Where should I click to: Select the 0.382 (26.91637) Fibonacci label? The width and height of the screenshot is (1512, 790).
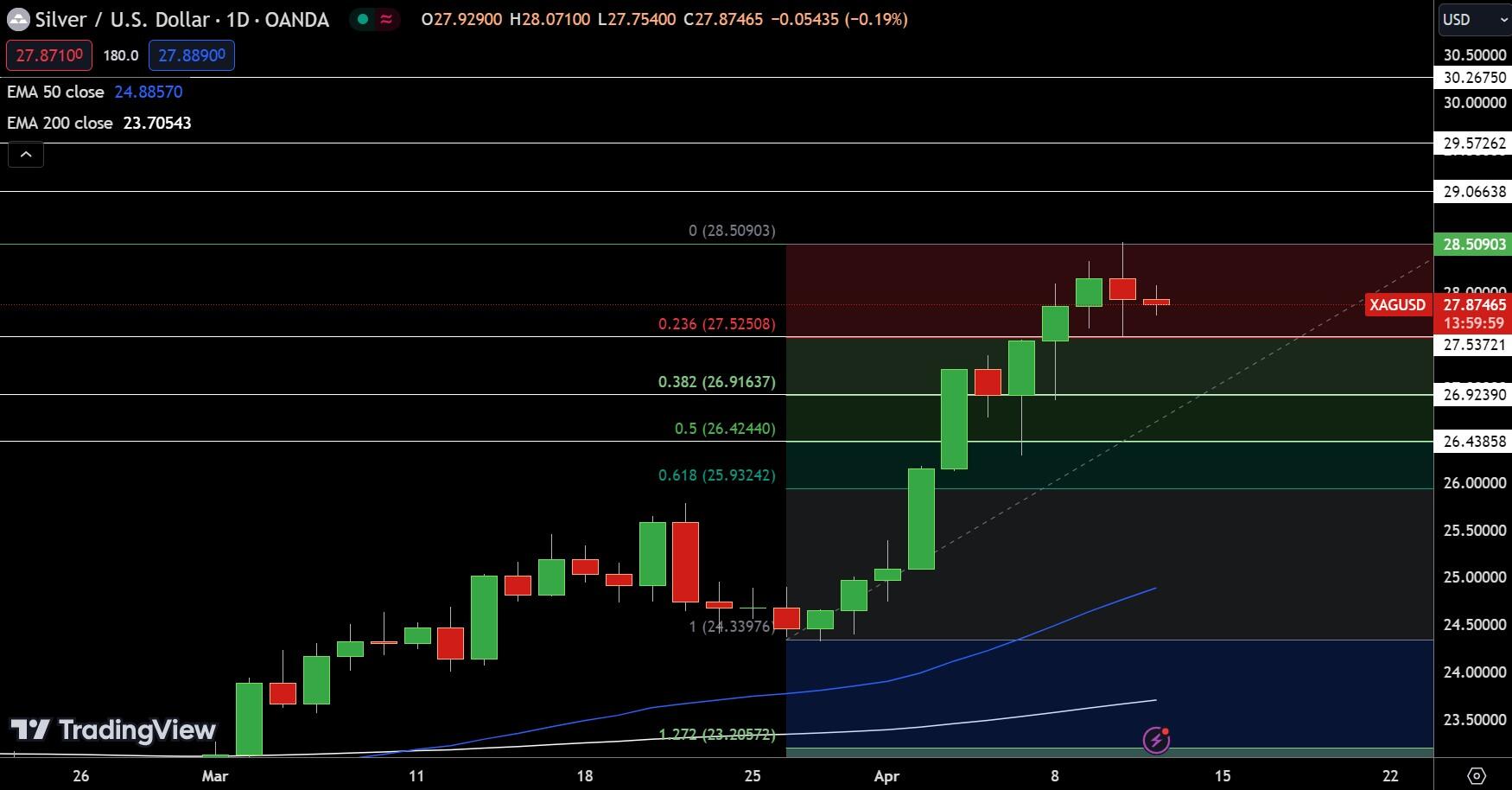tap(717, 382)
